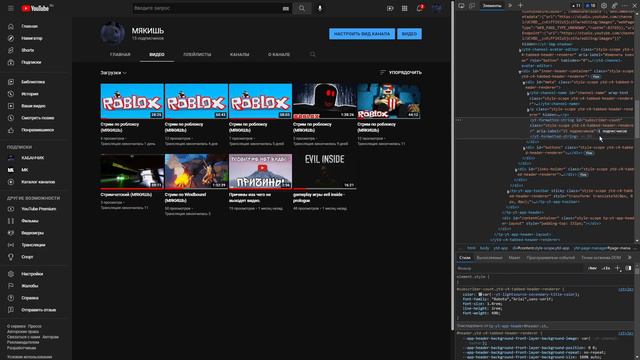The width and height of the screenshot is (640, 360).
Task: Open the ПРИЧИНЫ video thumbnail
Action: pyautogui.click(x=260, y=171)
